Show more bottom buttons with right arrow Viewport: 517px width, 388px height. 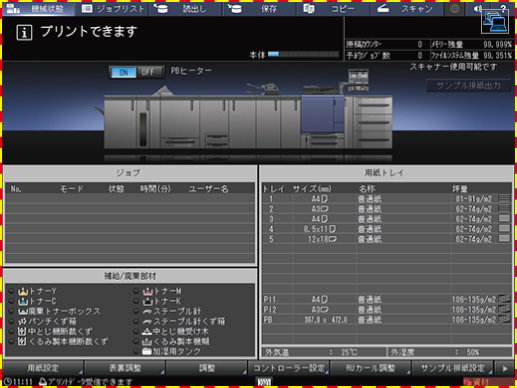[x=505, y=368]
